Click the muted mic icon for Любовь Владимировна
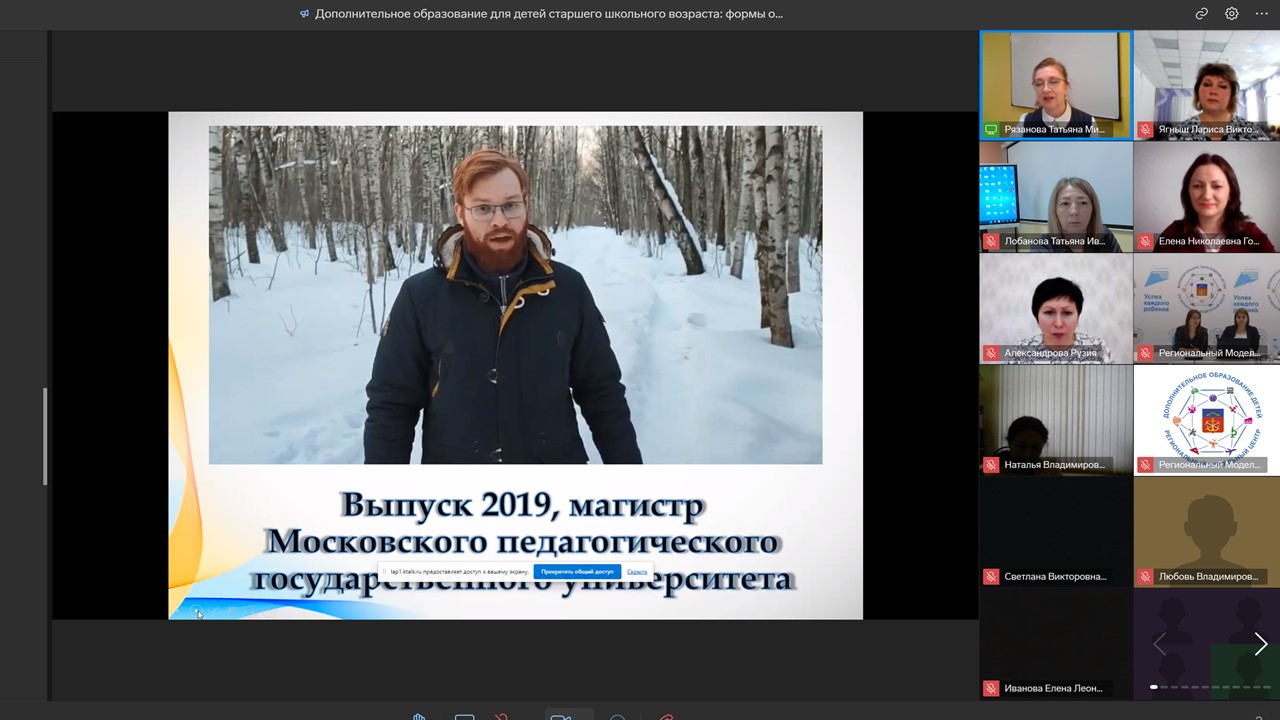 pyautogui.click(x=1145, y=577)
